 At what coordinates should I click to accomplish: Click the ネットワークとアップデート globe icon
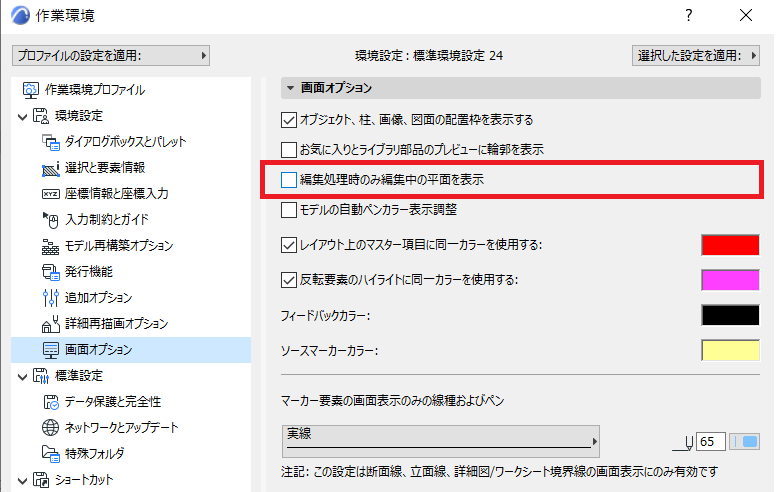pyautogui.click(x=50, y=428)
